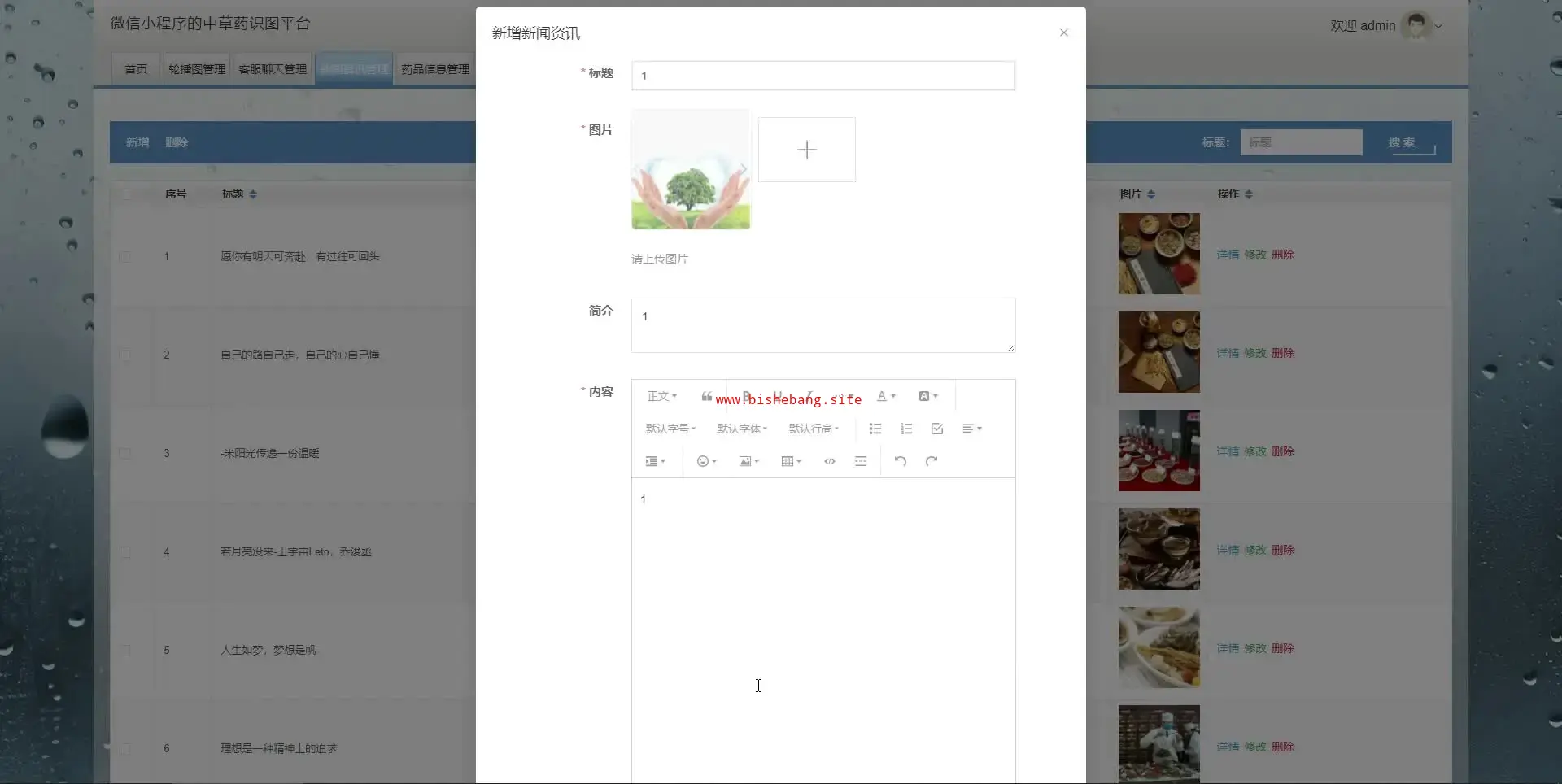Screen dimensions: 1562x784
Task: Open the insert table menu in the editor
Action: 791,461
